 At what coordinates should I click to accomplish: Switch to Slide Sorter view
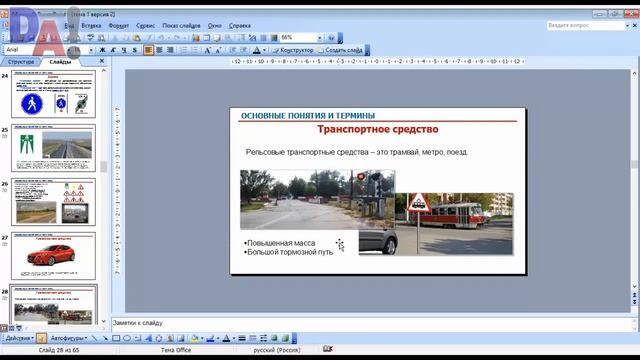click(12, 328)
